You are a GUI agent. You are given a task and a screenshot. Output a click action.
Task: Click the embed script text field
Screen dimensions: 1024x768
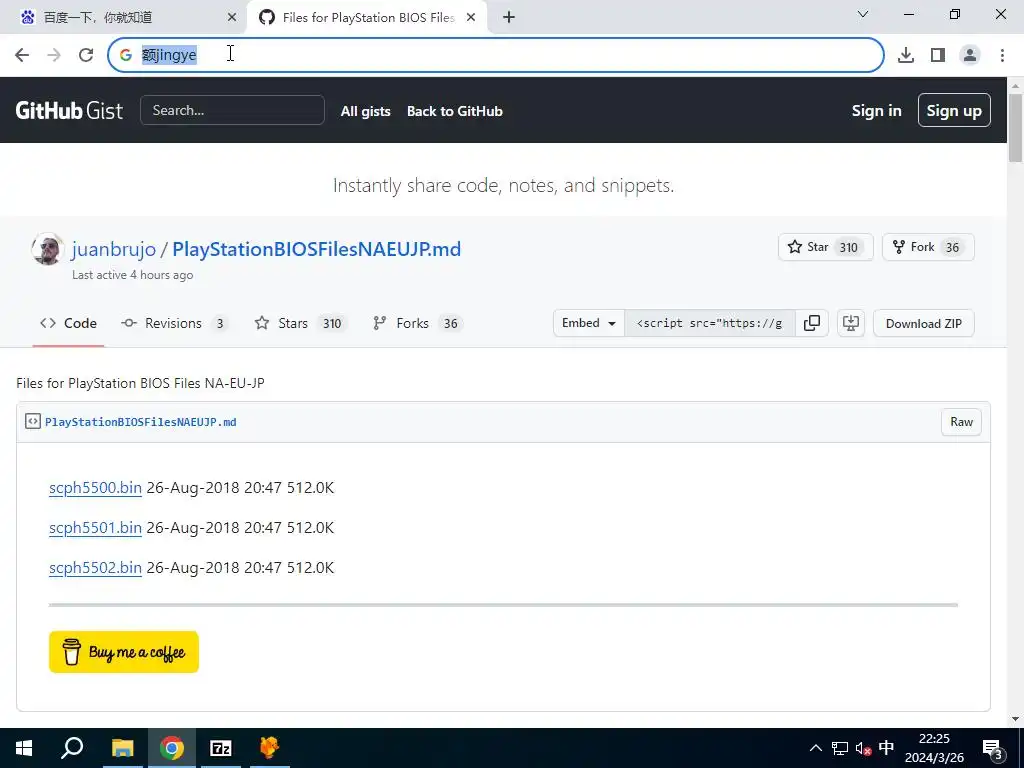(709, 323)
